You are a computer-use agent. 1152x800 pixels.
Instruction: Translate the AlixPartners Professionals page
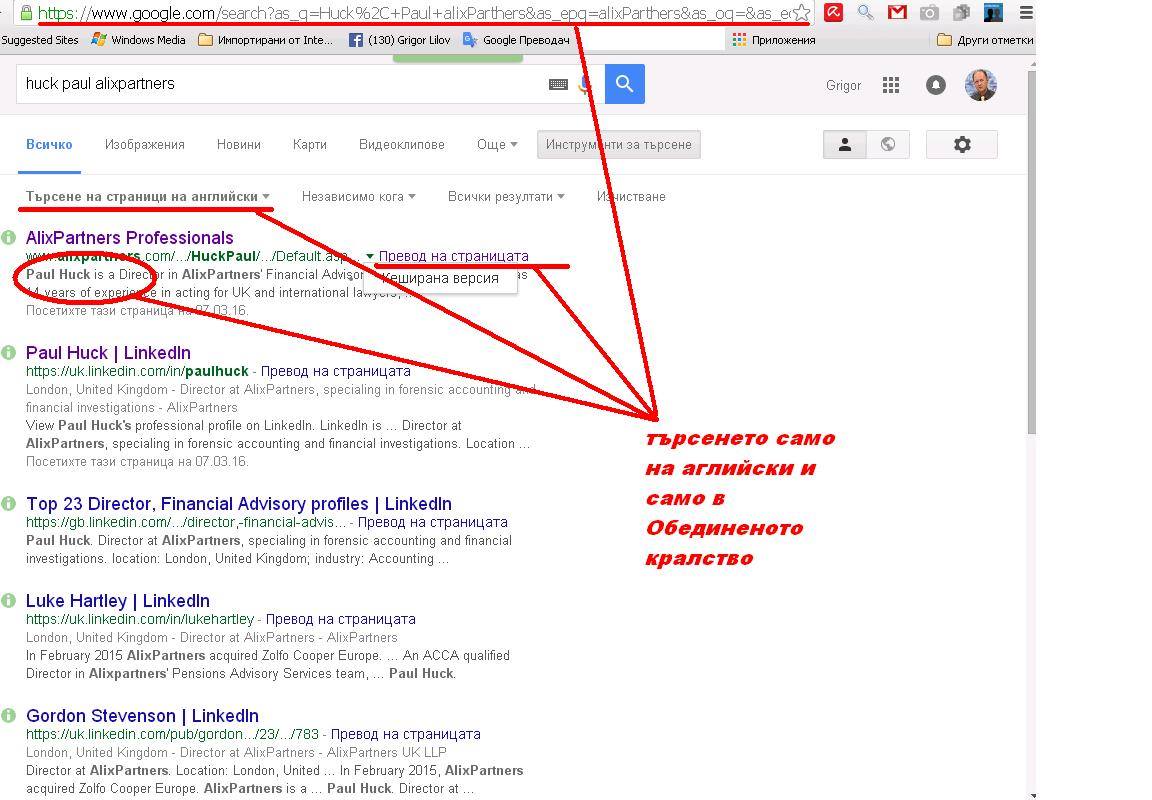click(x=453, y=256)
